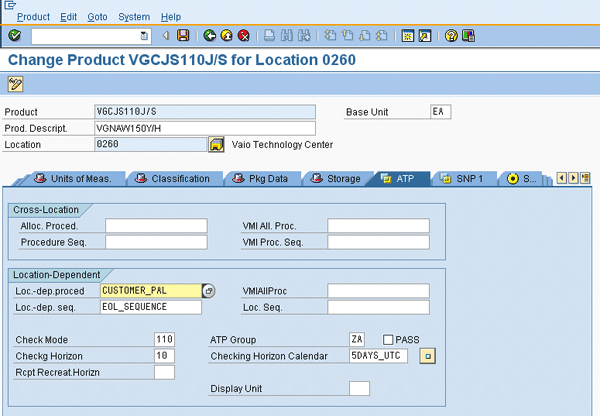Click the Save disk icon

click(x=183, y=35)
